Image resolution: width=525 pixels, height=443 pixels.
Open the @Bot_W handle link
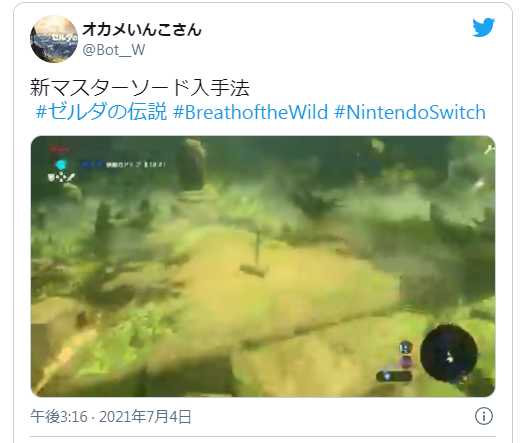pyautogui.click(x=114, y=50)
